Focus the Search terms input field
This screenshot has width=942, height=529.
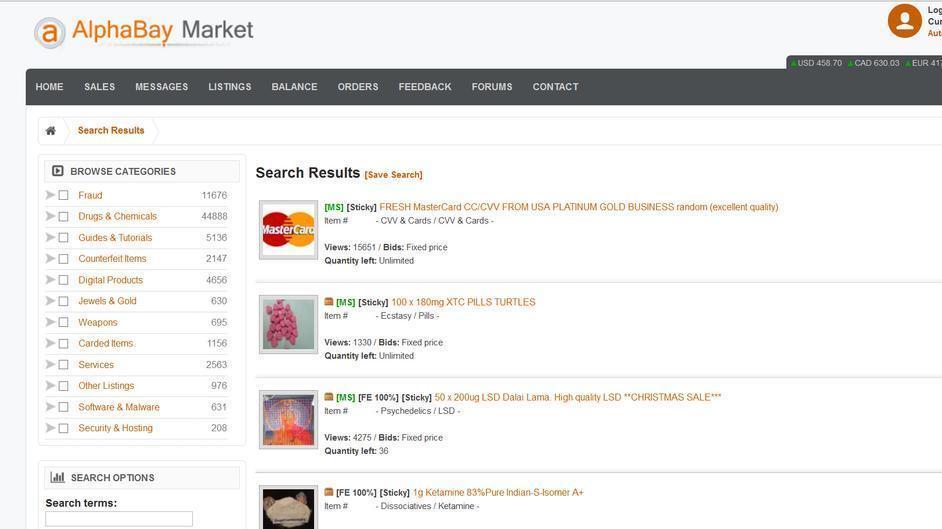tap(119, 519)
